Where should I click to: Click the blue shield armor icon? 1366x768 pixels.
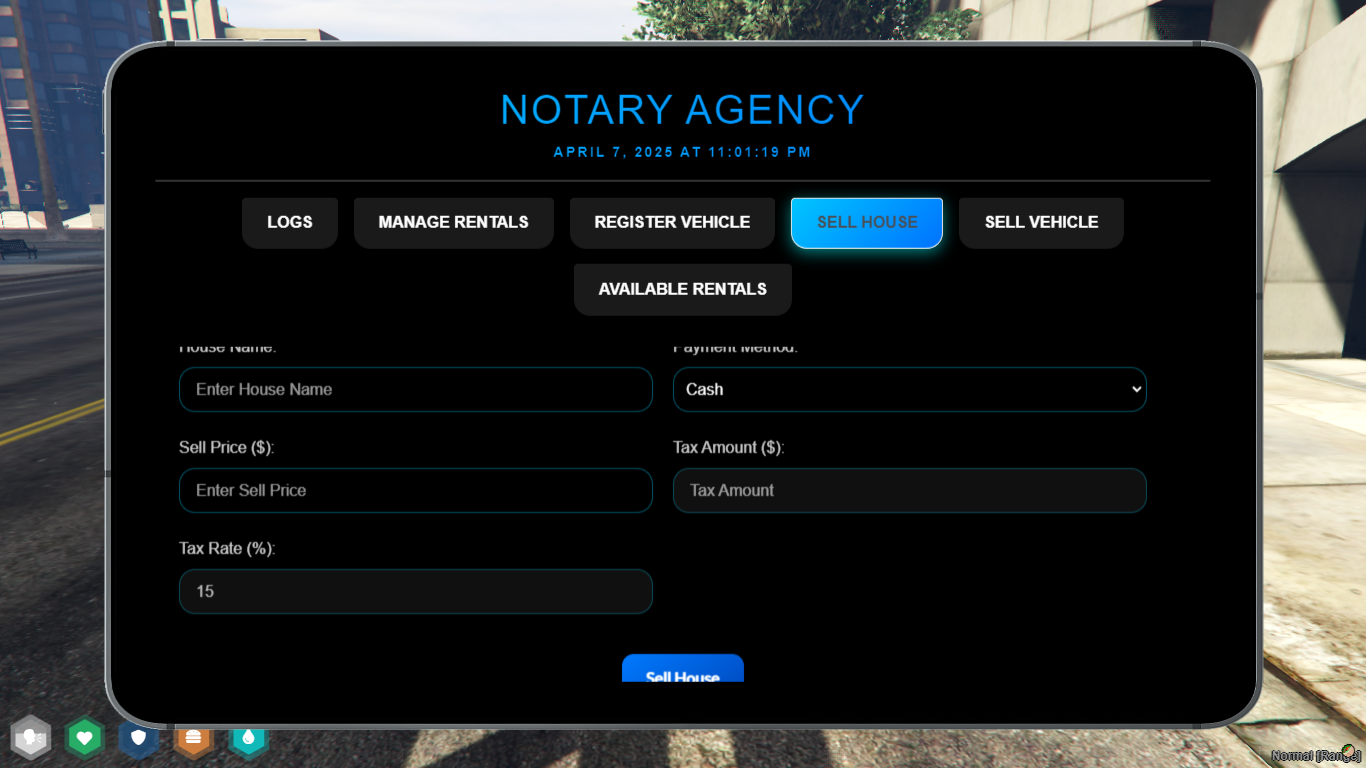[139, 739]
